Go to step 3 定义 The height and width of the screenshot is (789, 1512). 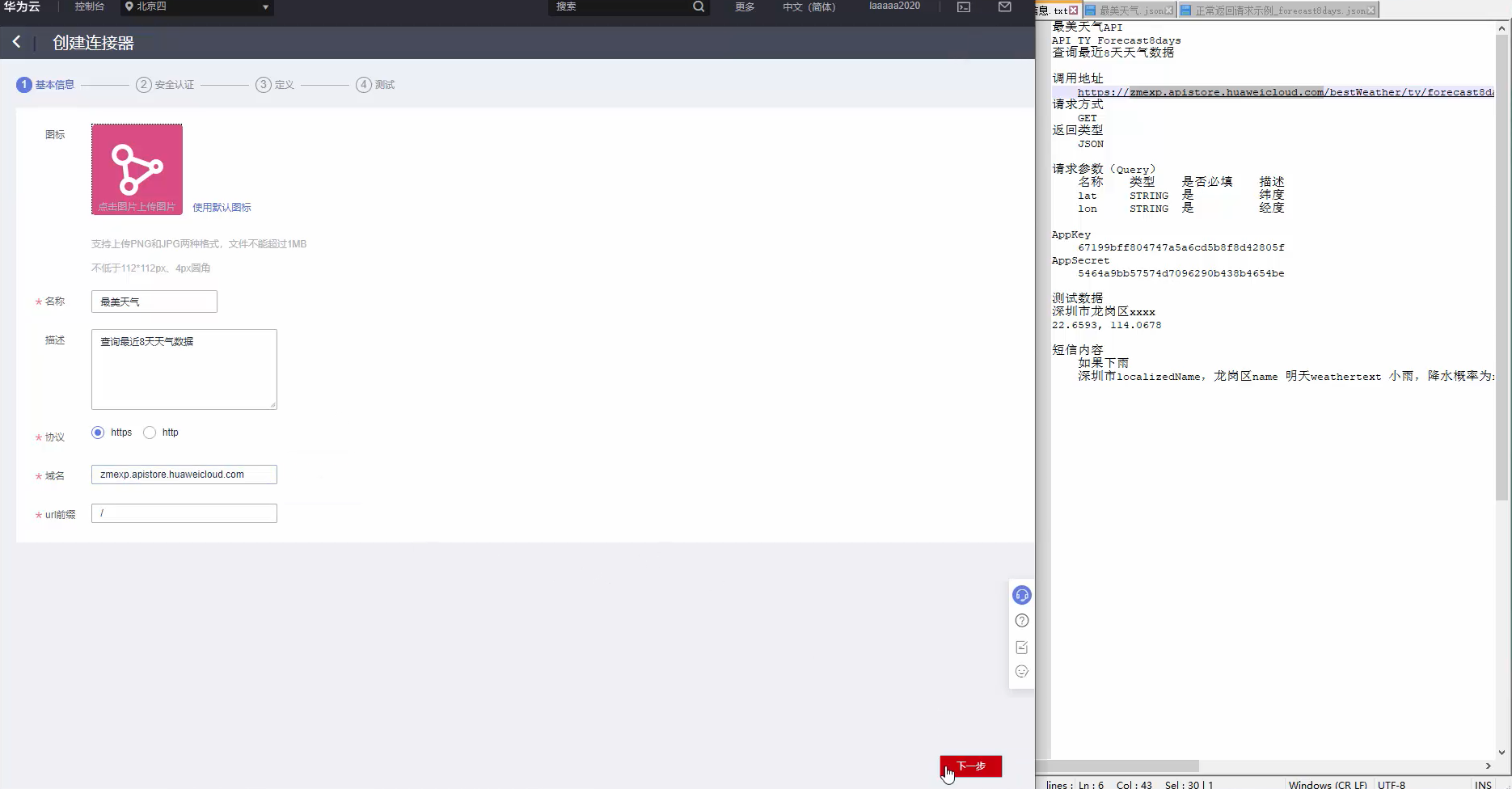(275, 85)
